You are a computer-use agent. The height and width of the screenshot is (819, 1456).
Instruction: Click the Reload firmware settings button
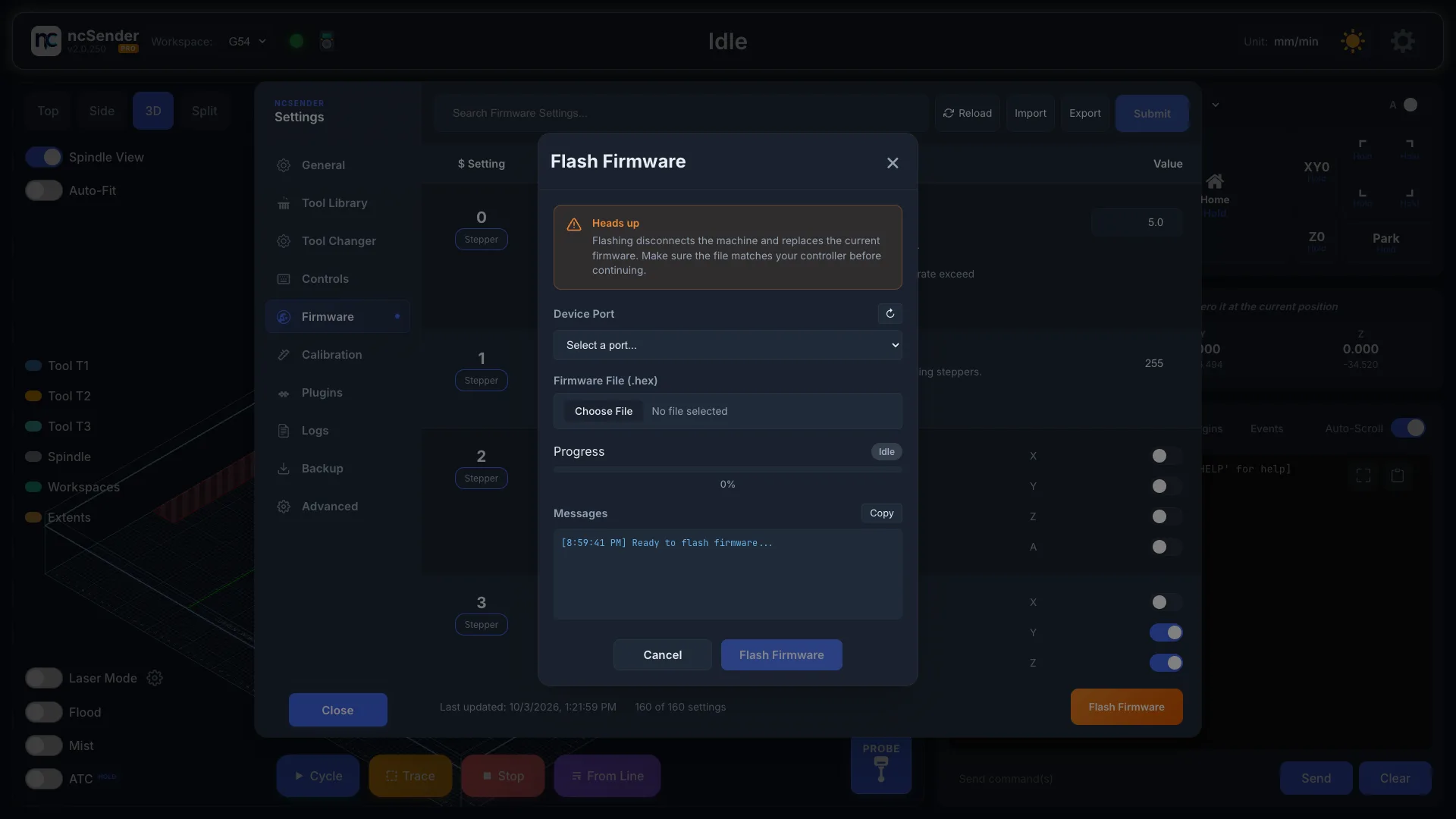point(967,113)
